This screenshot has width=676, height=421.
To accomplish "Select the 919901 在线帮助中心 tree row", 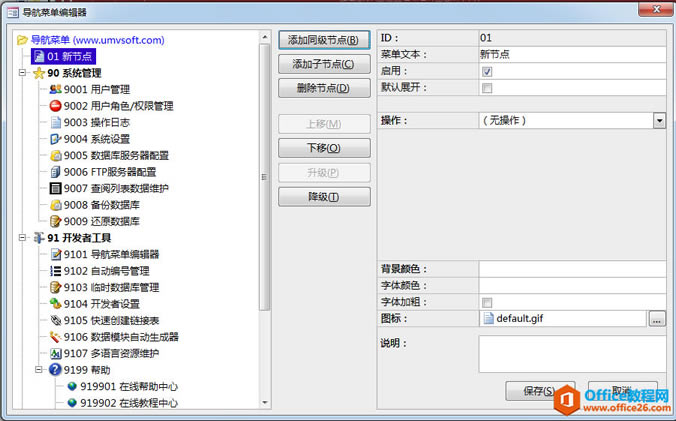I will pyautogui.click(x=123, y=386).
